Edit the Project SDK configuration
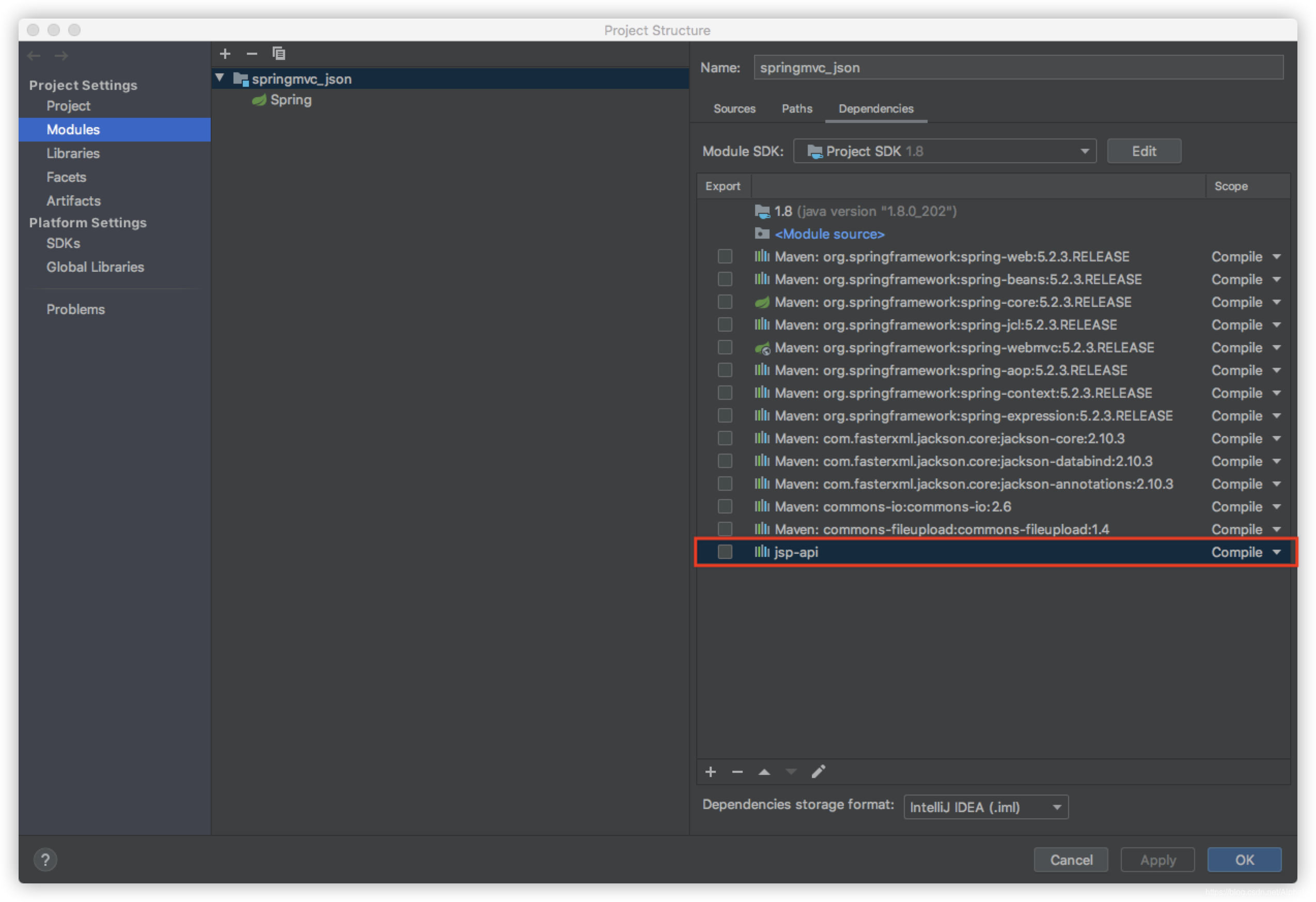The width and height of the screenshot is (1316, 902). [1144, 151]
